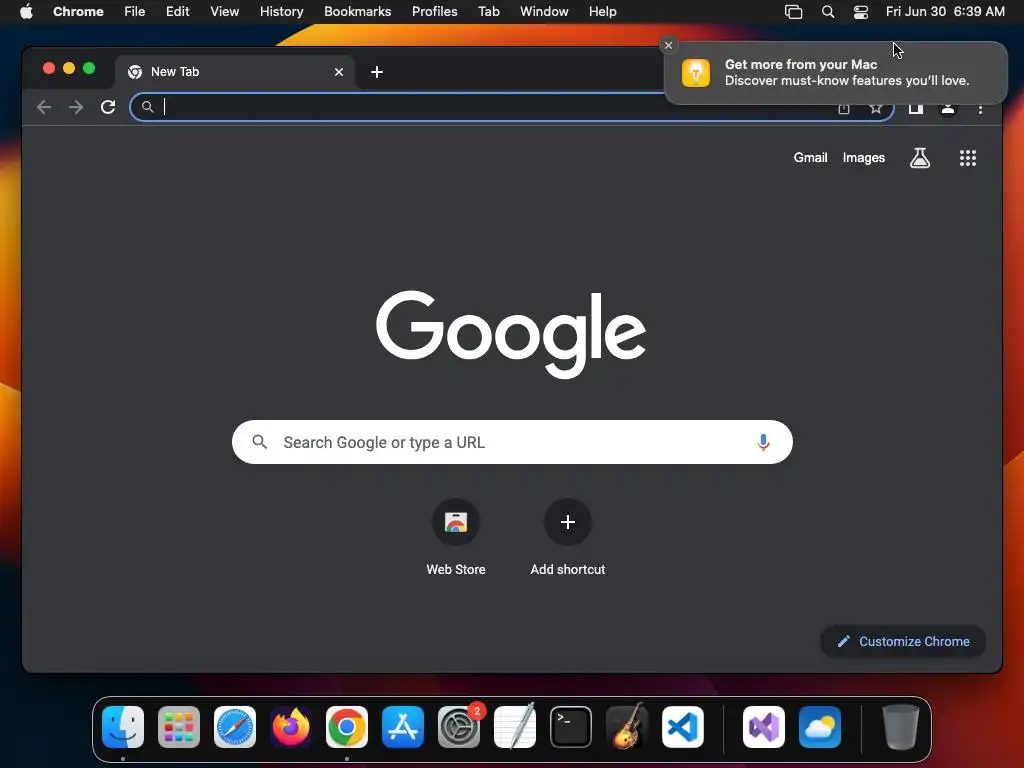Open the Profiles menu
Screen dimensions: 1024x768
click(x=434, y=12)
